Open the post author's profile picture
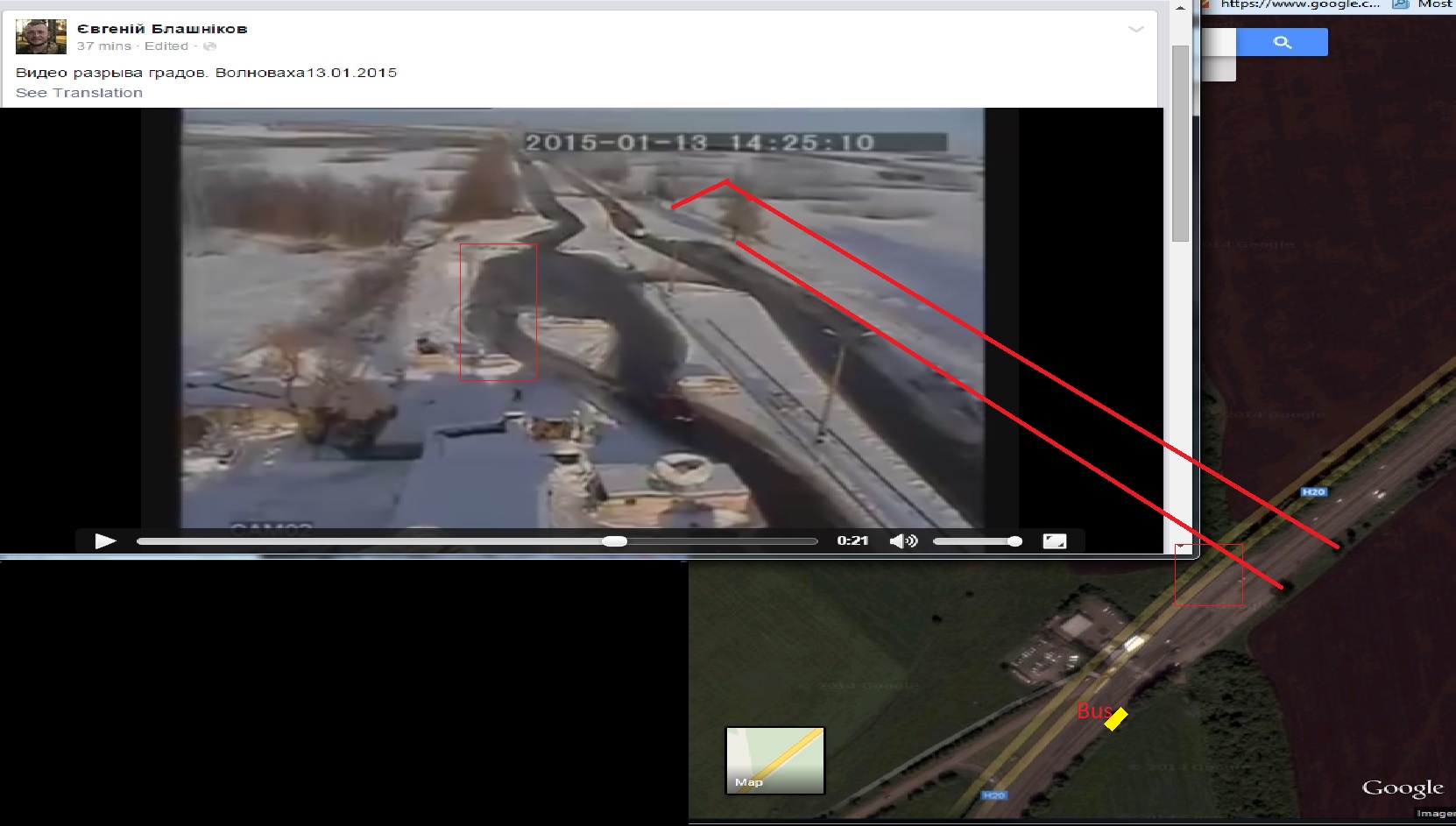Image resolution: width=1456 pixels, height=826 pixels. (x=40, y=37)
